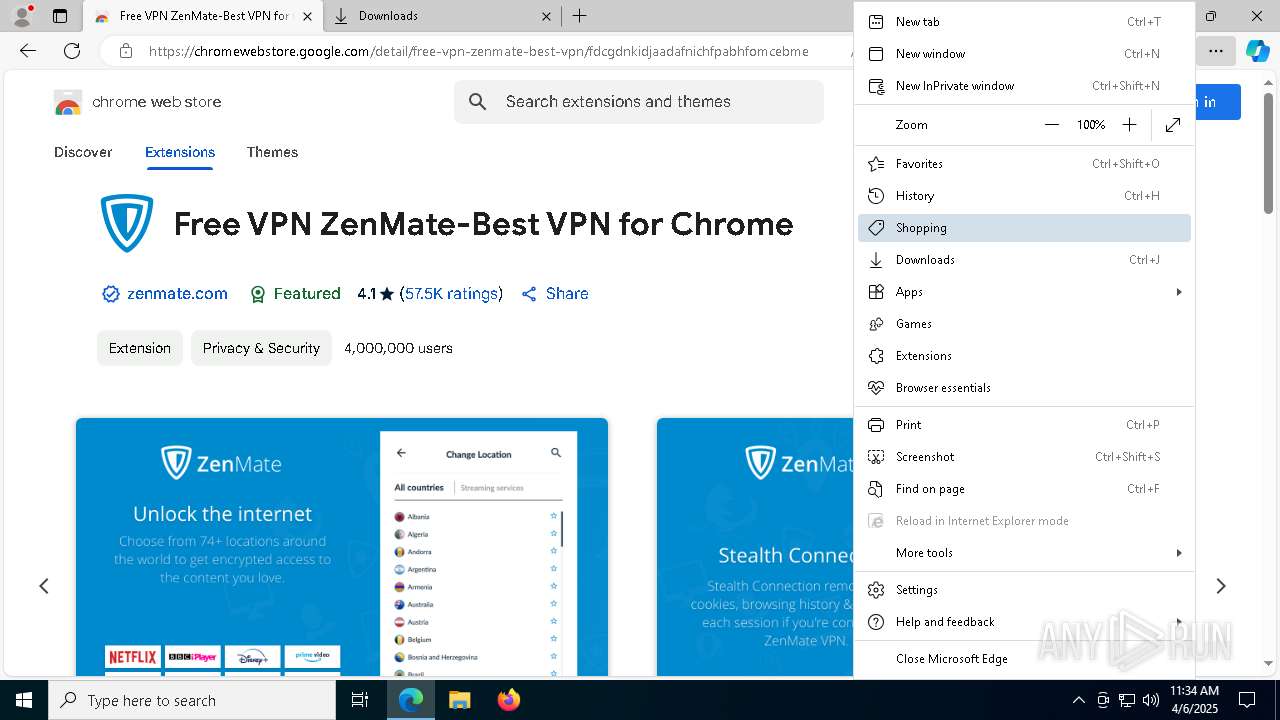Open Windows Start menu
This screenshot has width=1280, height=720.
click(24, 700)
